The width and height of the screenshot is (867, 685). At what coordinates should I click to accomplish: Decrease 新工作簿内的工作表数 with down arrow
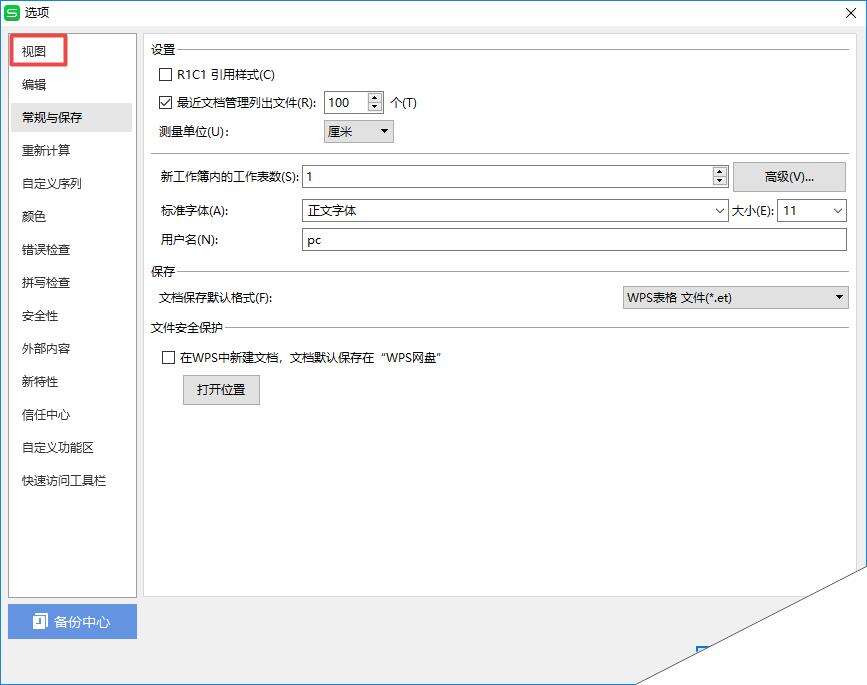719,181
